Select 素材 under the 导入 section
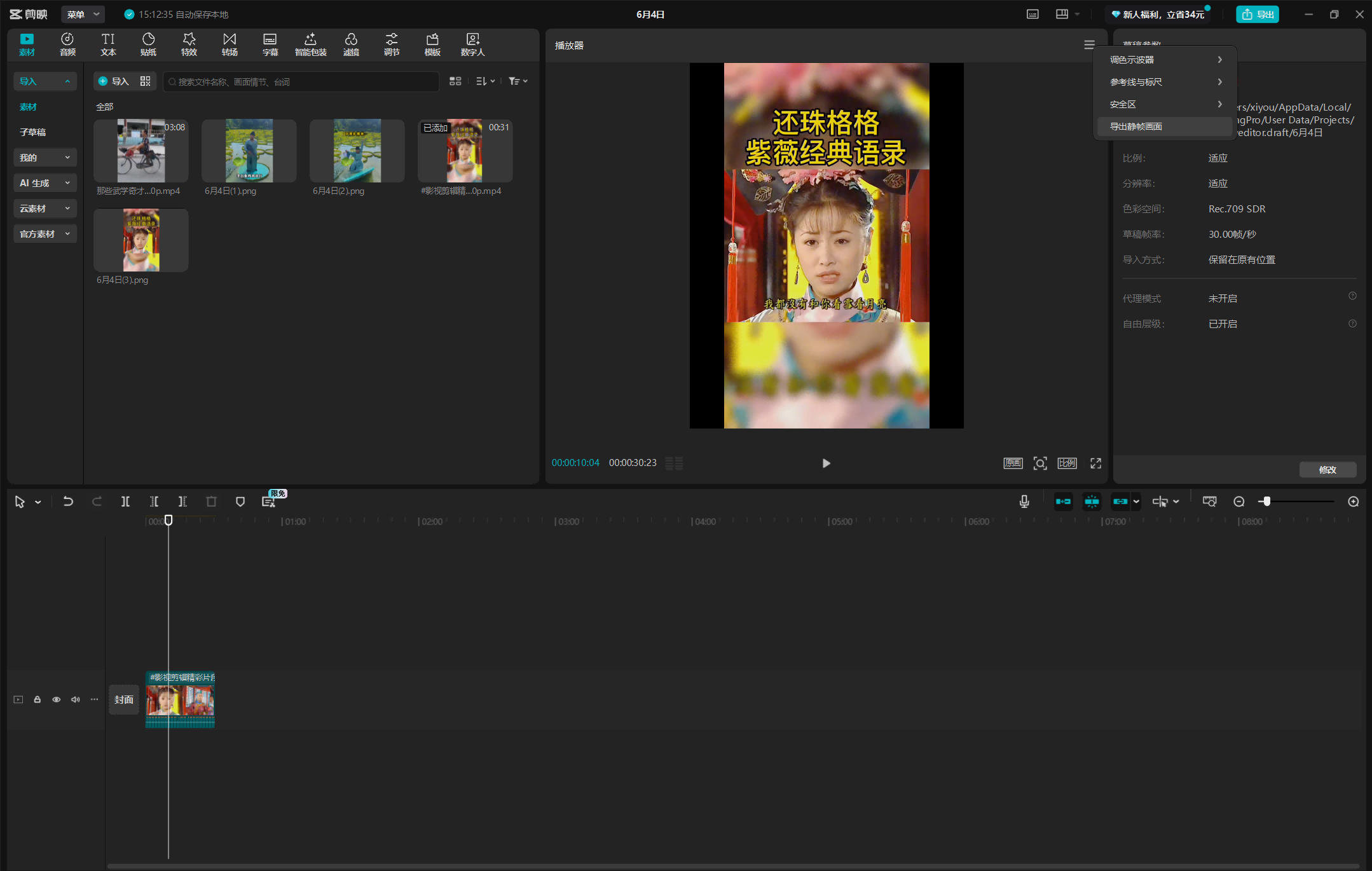This screenshot has width=1372, height=871. pos(28,107)
